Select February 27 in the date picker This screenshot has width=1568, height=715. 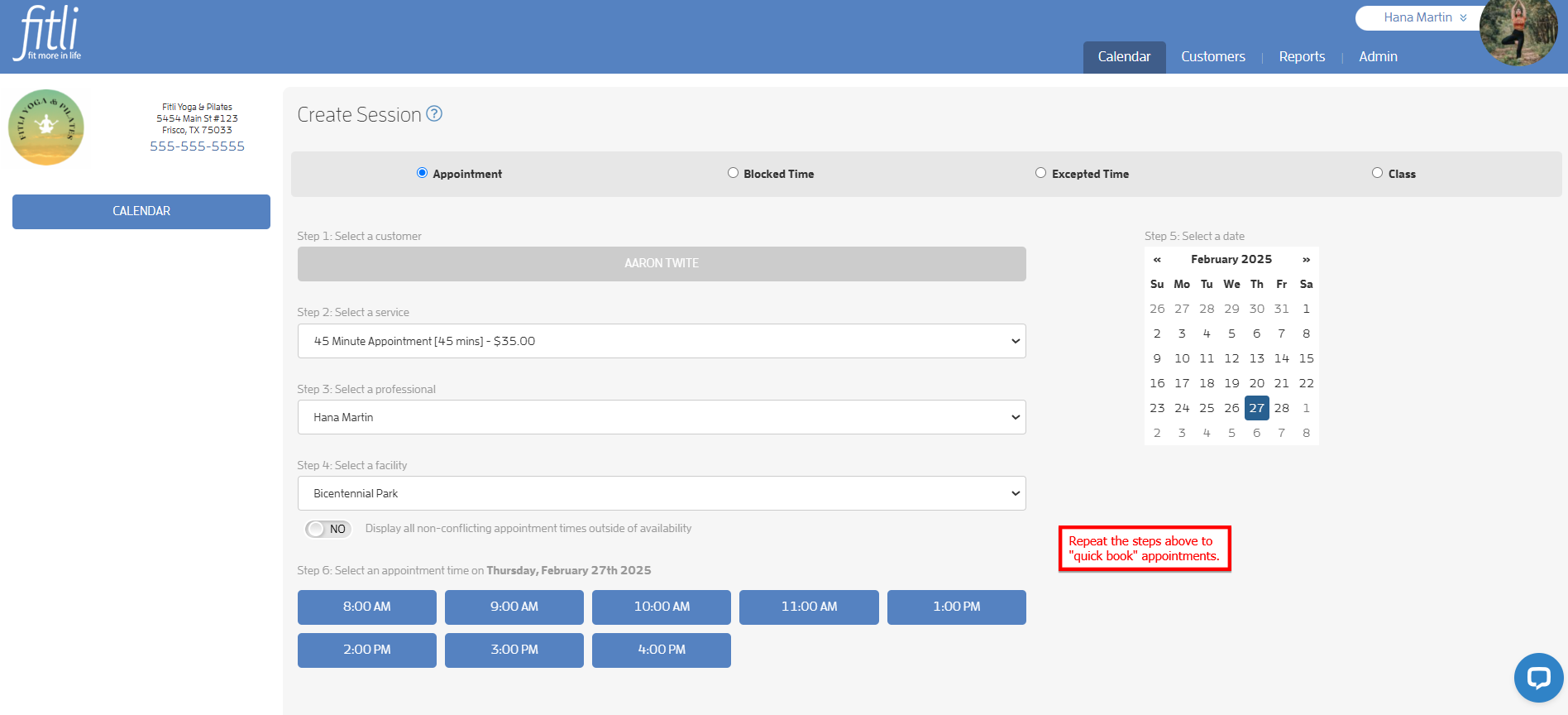click(1256, 408)
